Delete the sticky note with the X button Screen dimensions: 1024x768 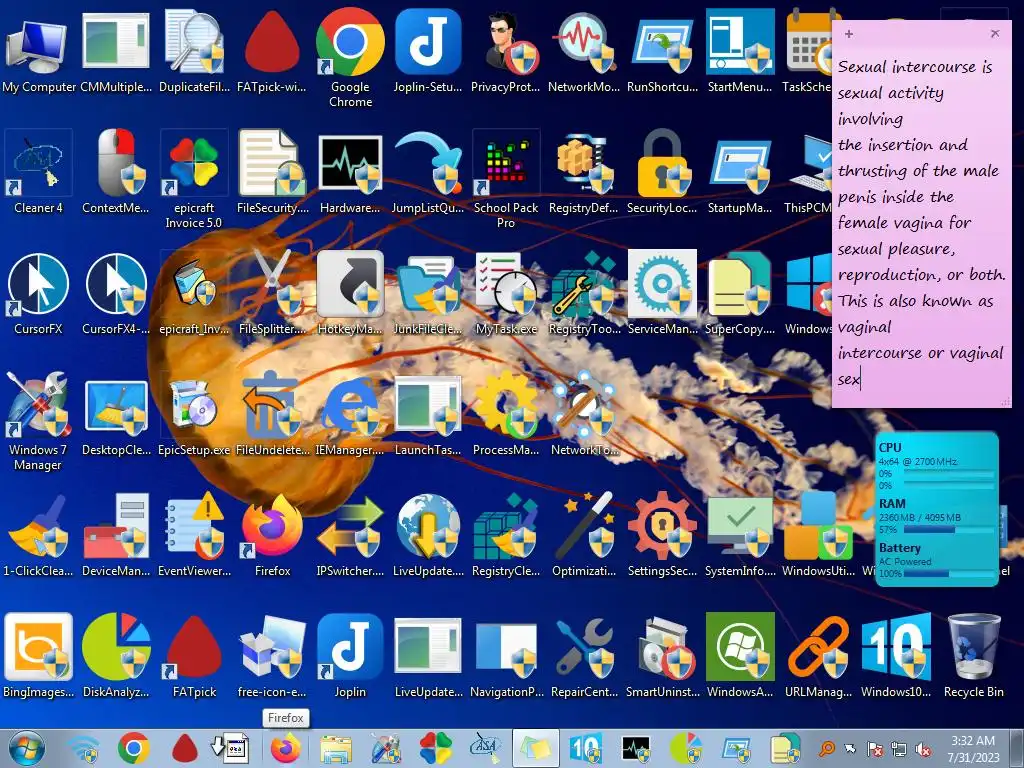pos(995,33)
